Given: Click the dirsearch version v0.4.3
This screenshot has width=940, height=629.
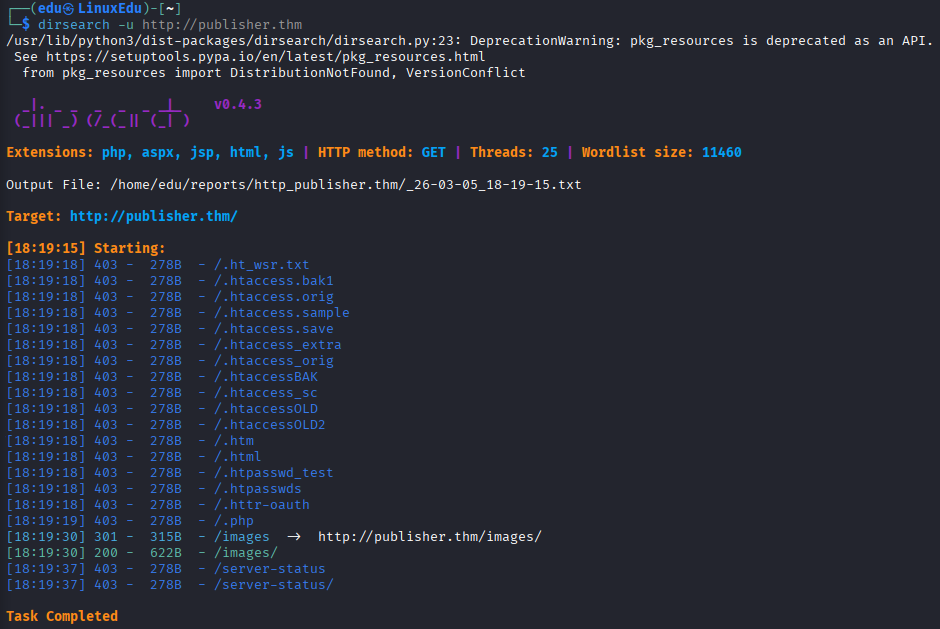Looking at the screenshot, I should [x=238, y=104].
